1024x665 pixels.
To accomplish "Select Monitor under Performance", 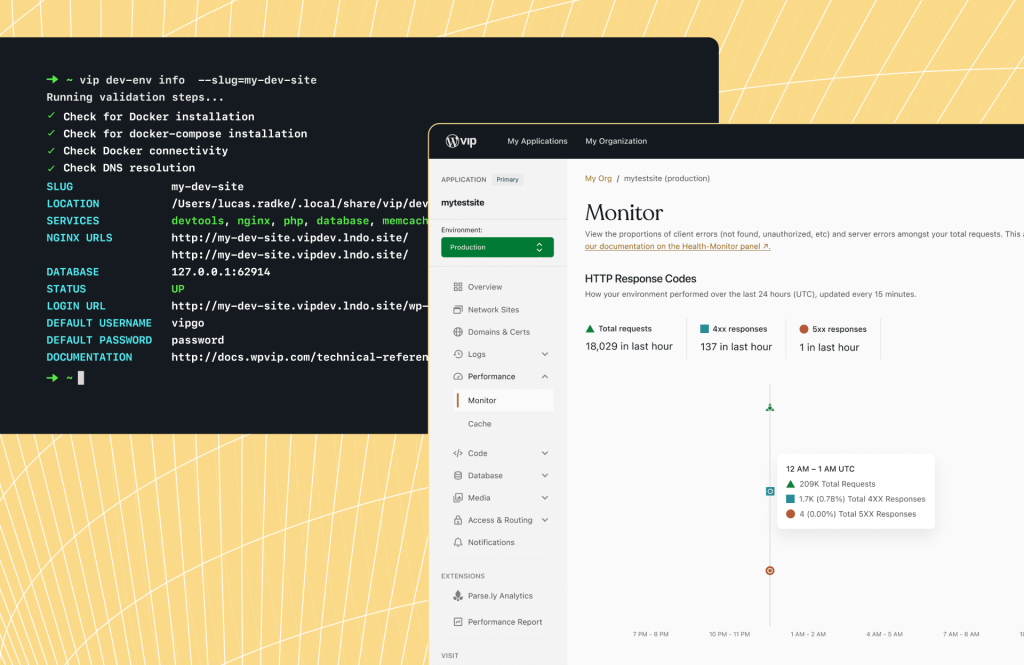I will (503, 400).
